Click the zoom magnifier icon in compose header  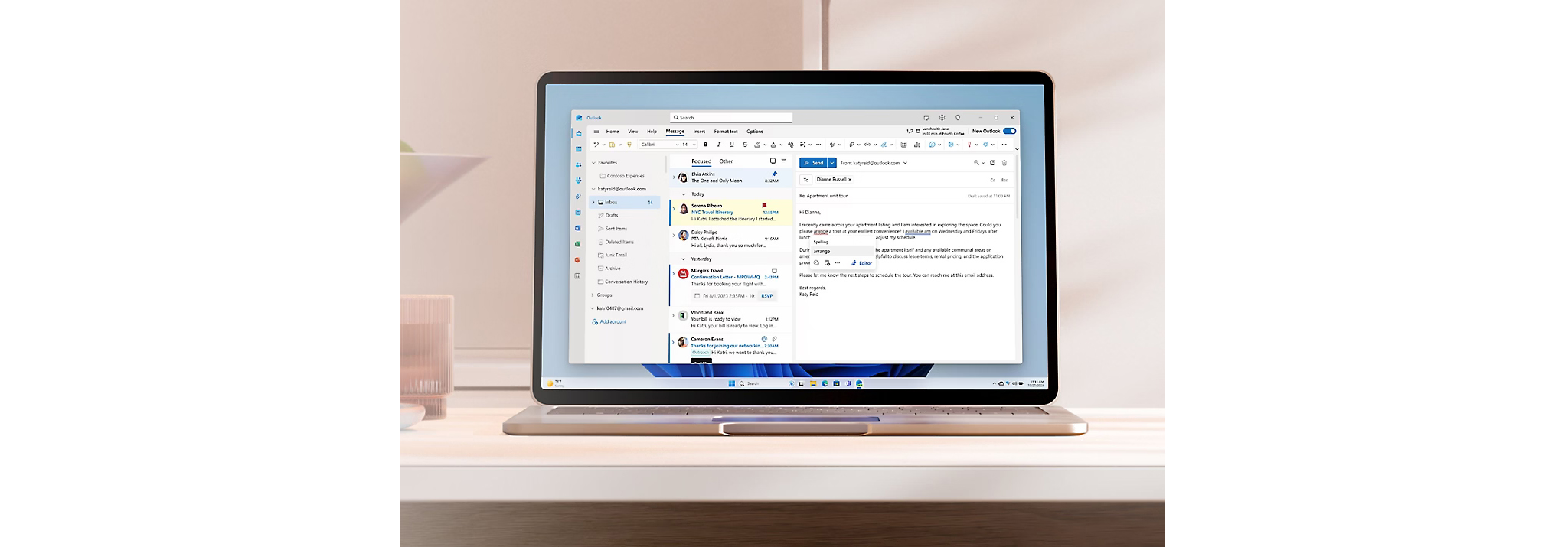click(x=977, y=163)
